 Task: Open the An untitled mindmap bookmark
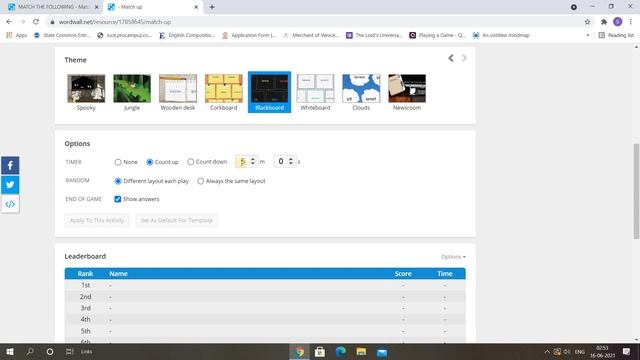point(501,36)
